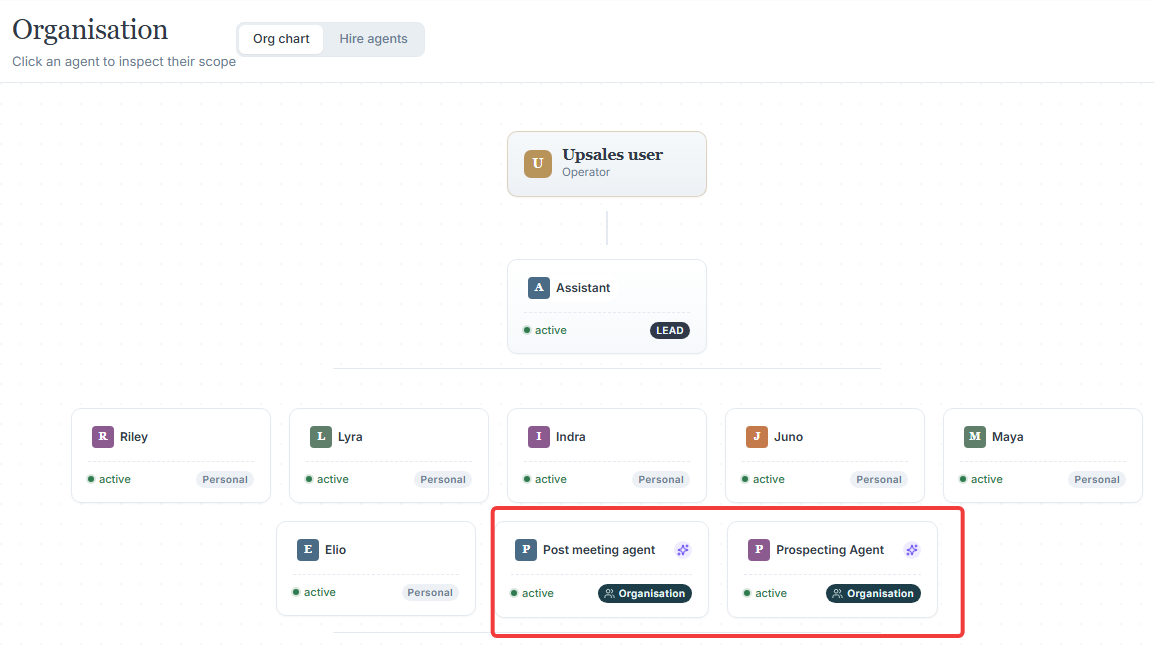Click Lyra's 'L' avatar icon
The image size is (1154, 645).
click(x=321, y=437)
